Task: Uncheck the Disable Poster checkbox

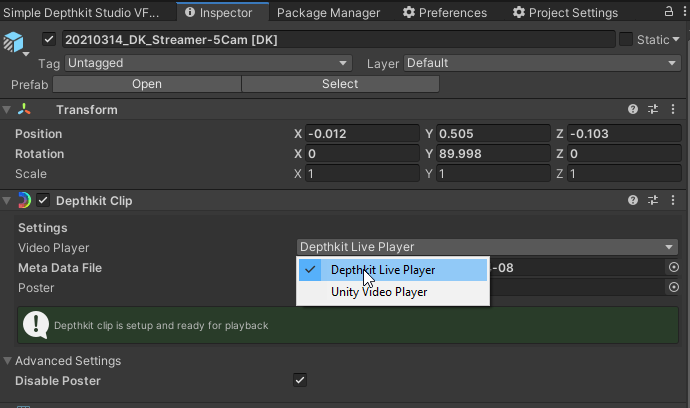Action: click(x=300, y=380)
